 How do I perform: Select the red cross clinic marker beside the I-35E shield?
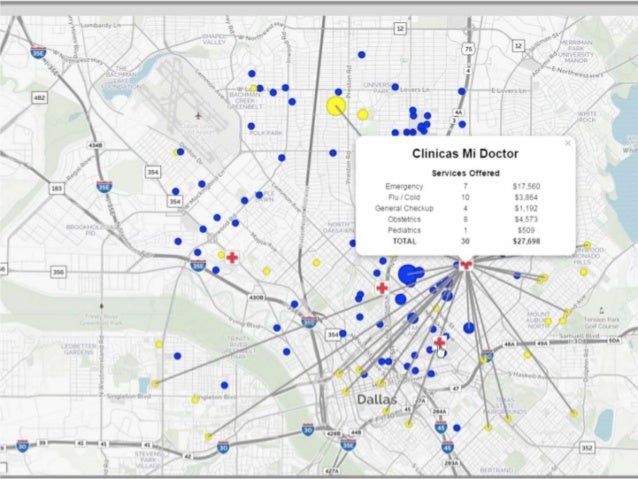click(x=232, y=257)
